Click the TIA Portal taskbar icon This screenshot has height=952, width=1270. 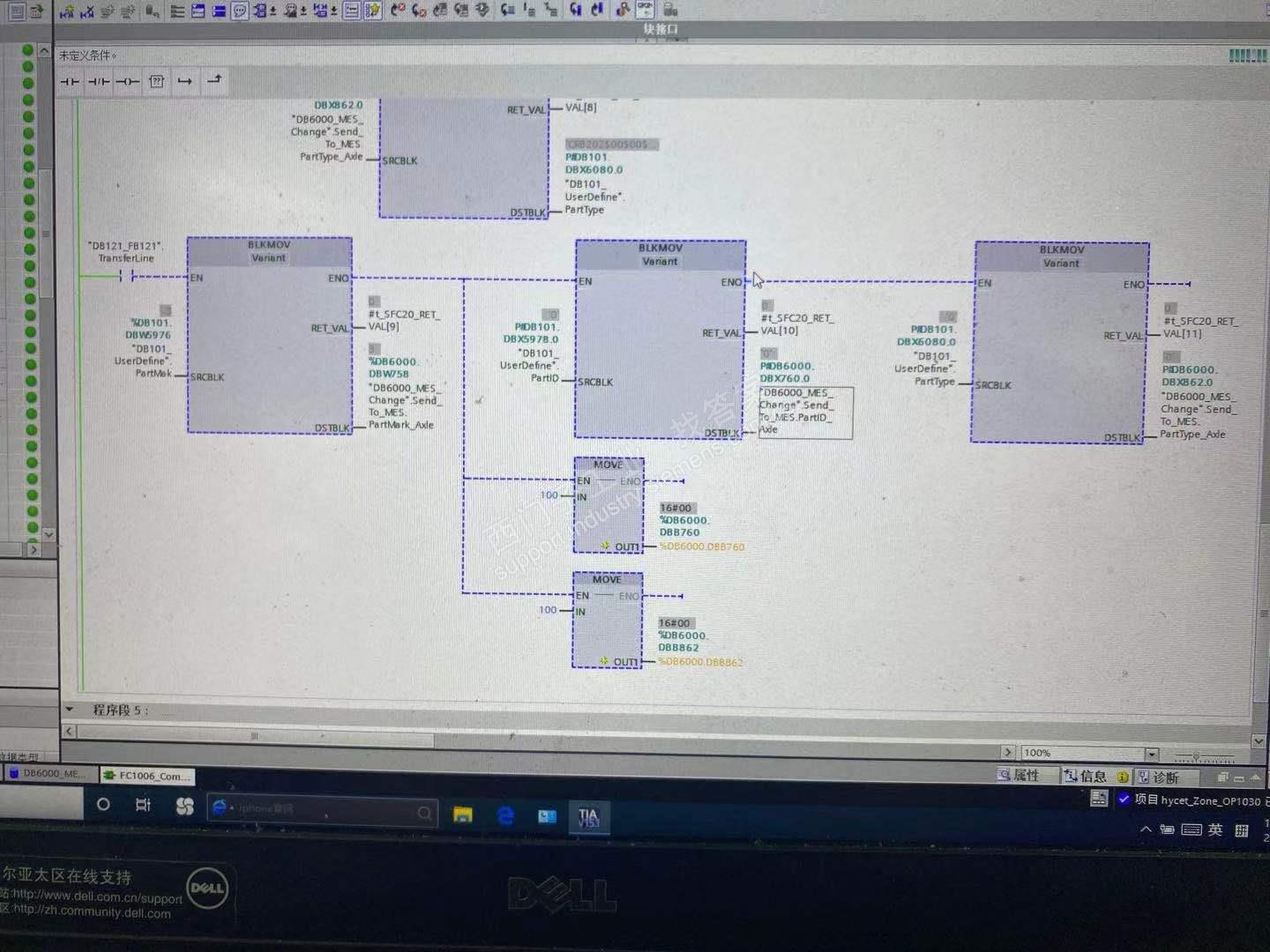(x=587, y=818)
